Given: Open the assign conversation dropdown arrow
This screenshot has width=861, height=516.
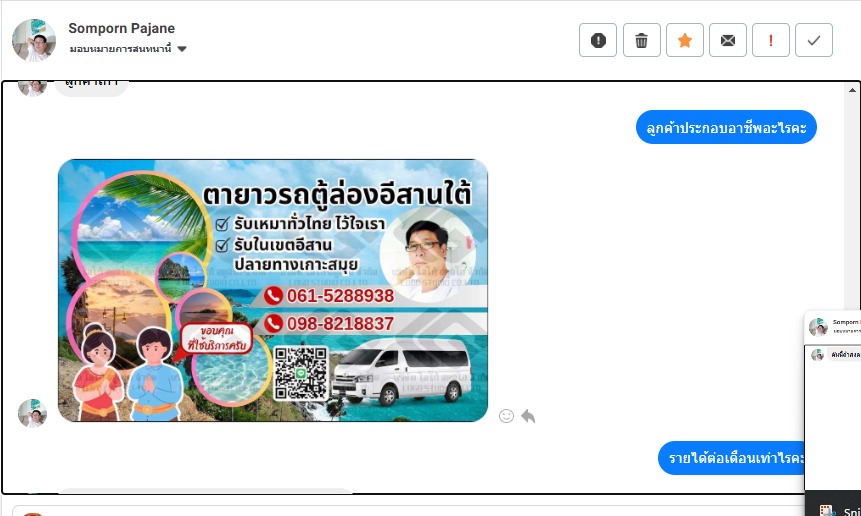Looking at the screenshot, I should [182, 49].
